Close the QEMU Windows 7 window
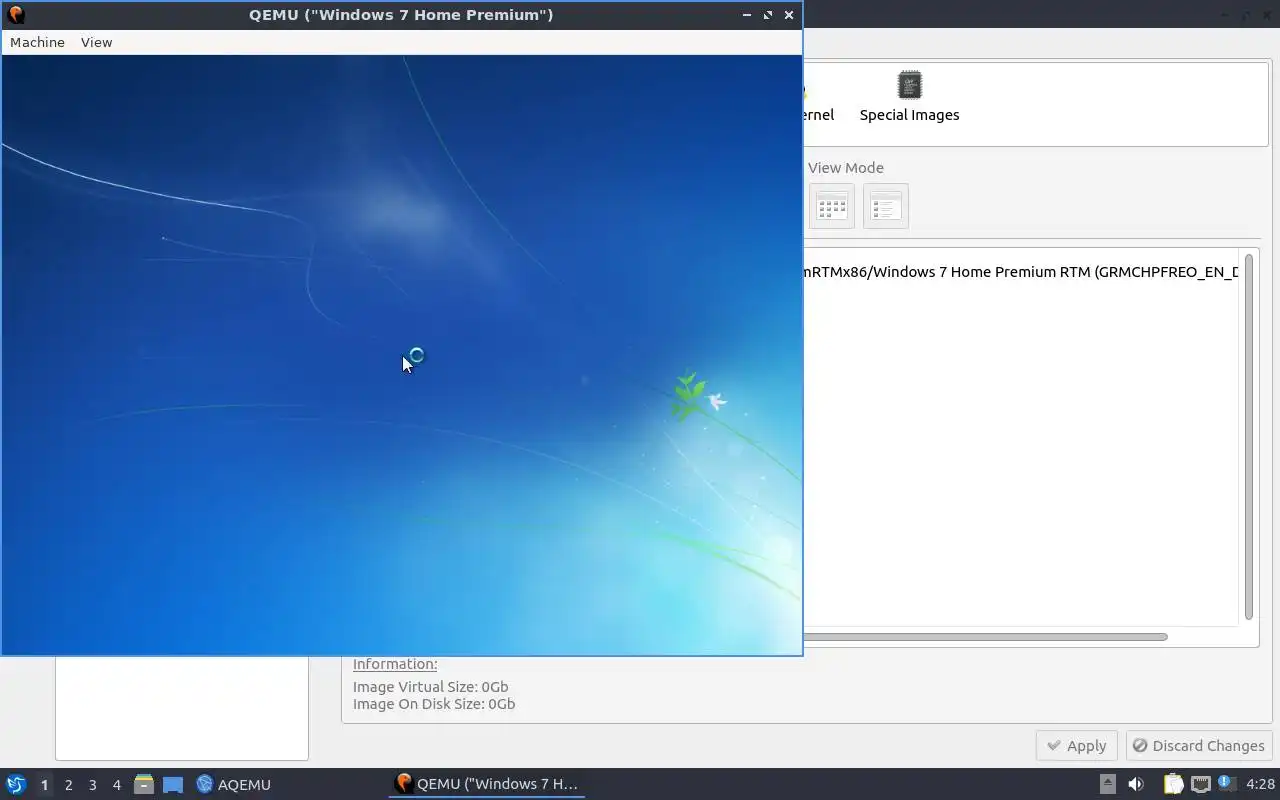This screenshot has width=1280, height=800. coord(789,15)
